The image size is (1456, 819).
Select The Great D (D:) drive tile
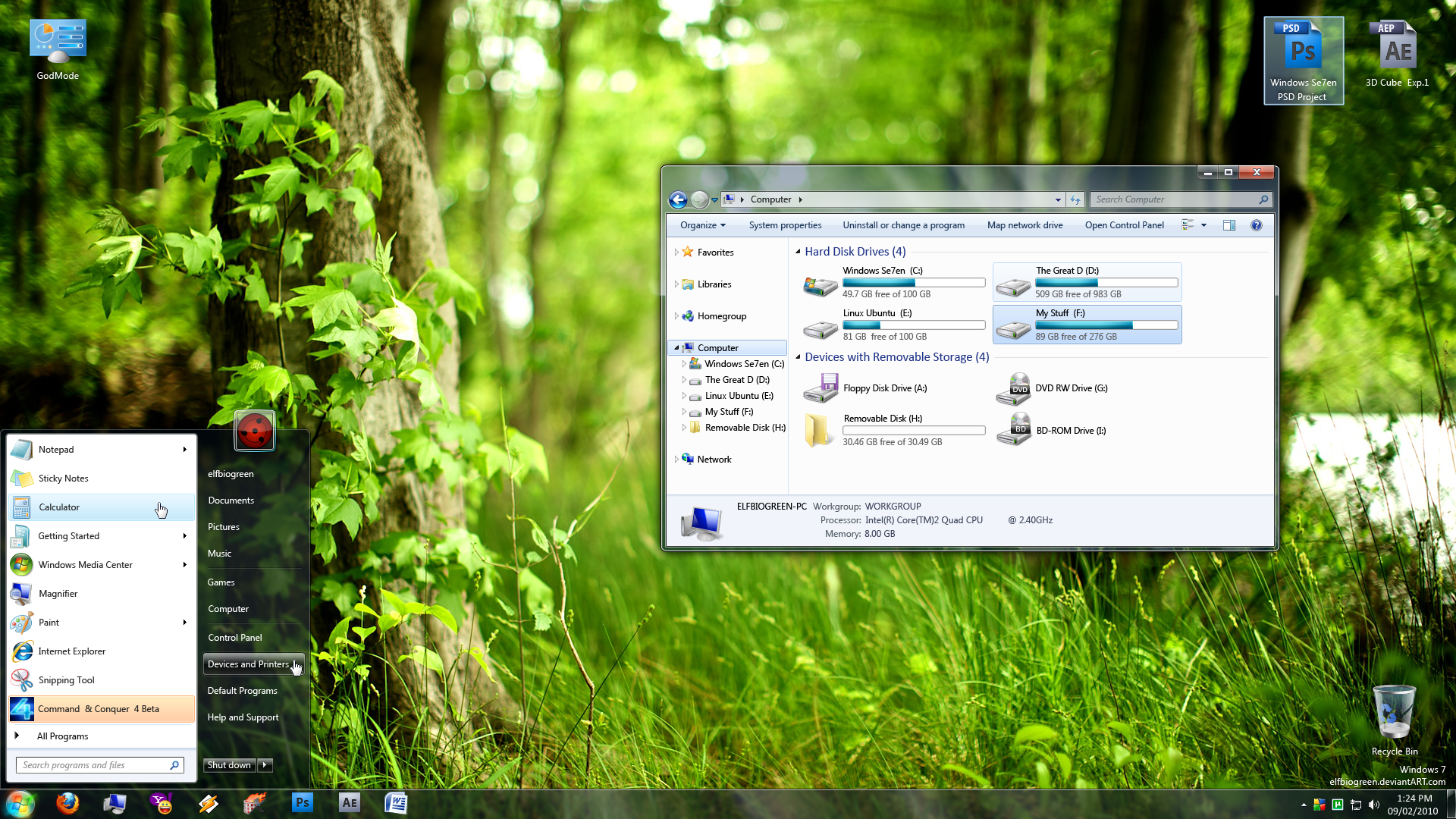pyautogui.click(x=1087, y=282)
